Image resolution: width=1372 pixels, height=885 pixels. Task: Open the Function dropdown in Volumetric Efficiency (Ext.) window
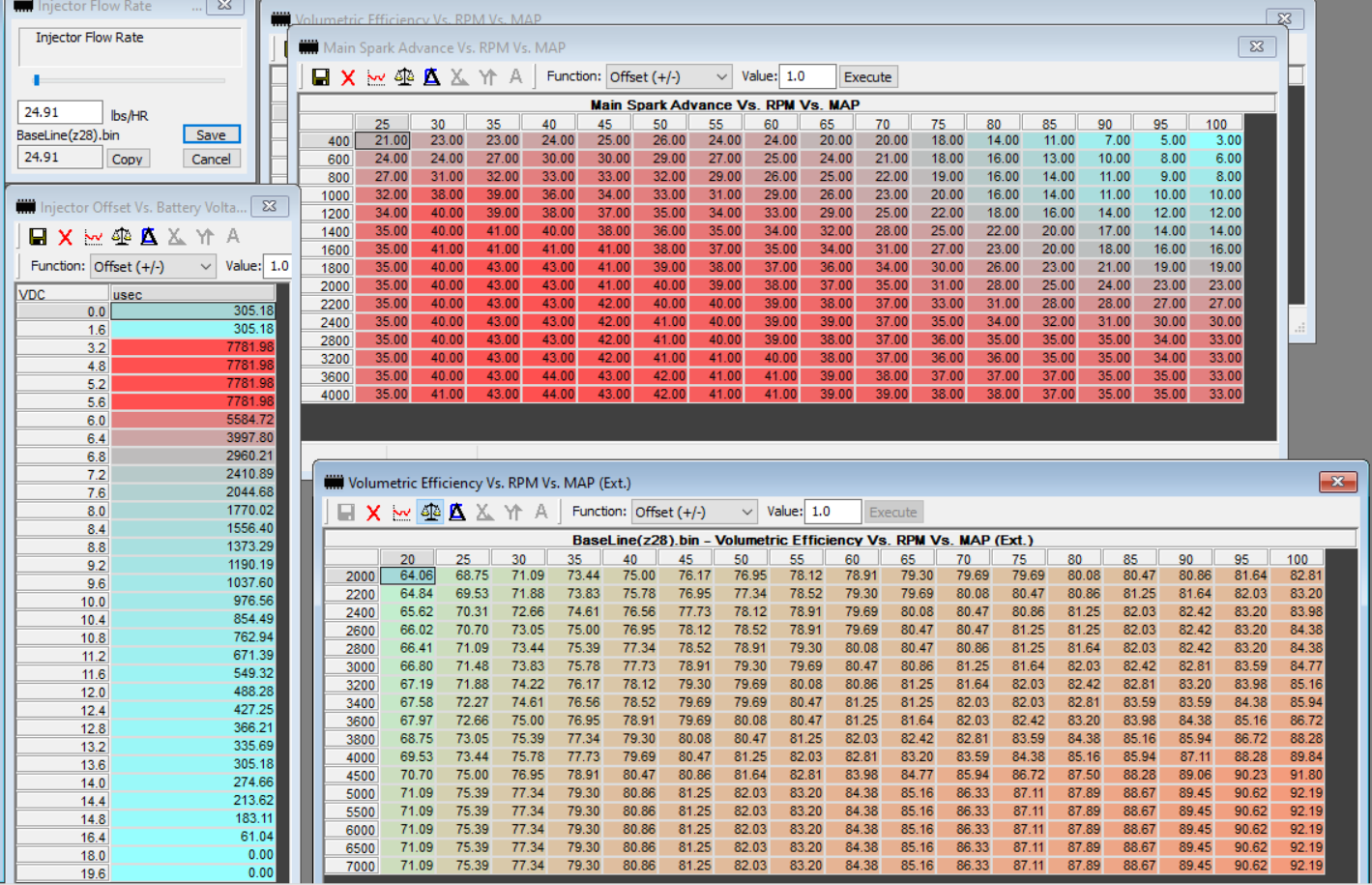[693, 513]
